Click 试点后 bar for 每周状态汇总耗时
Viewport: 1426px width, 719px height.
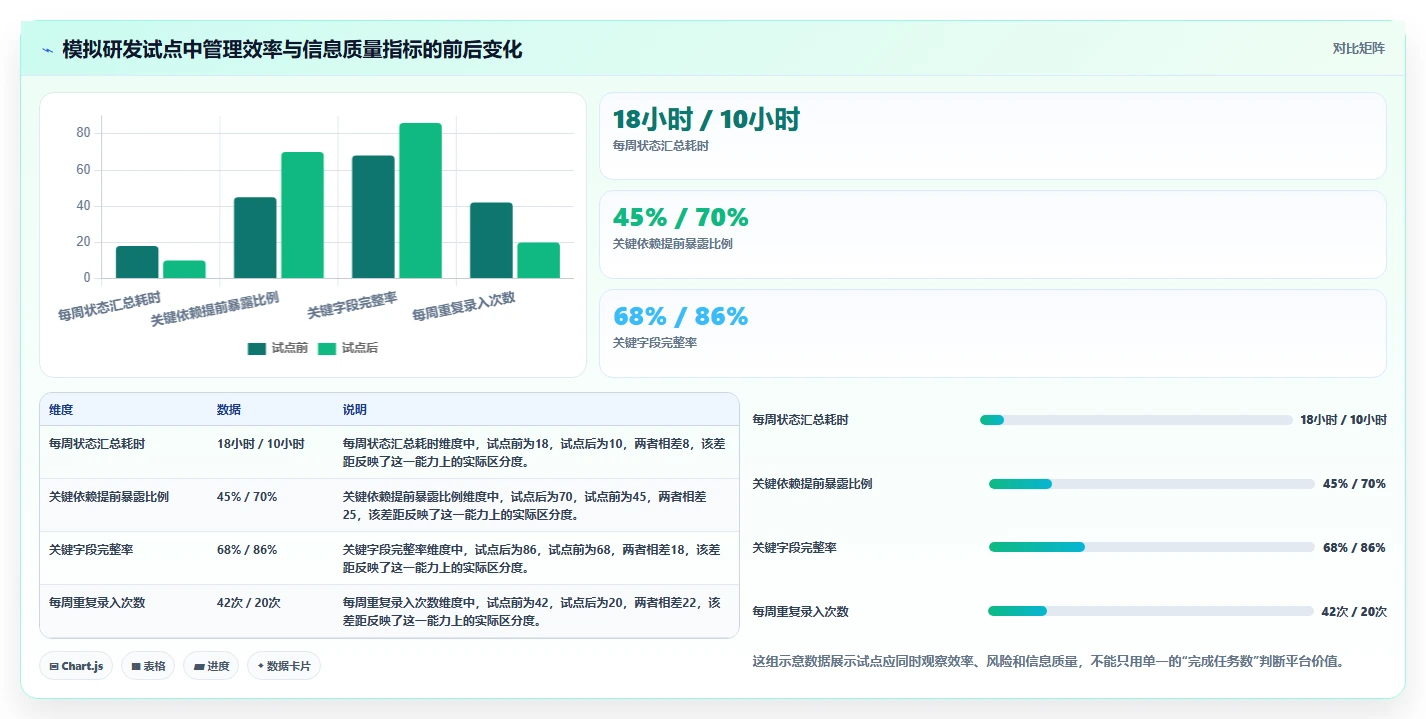184,269
